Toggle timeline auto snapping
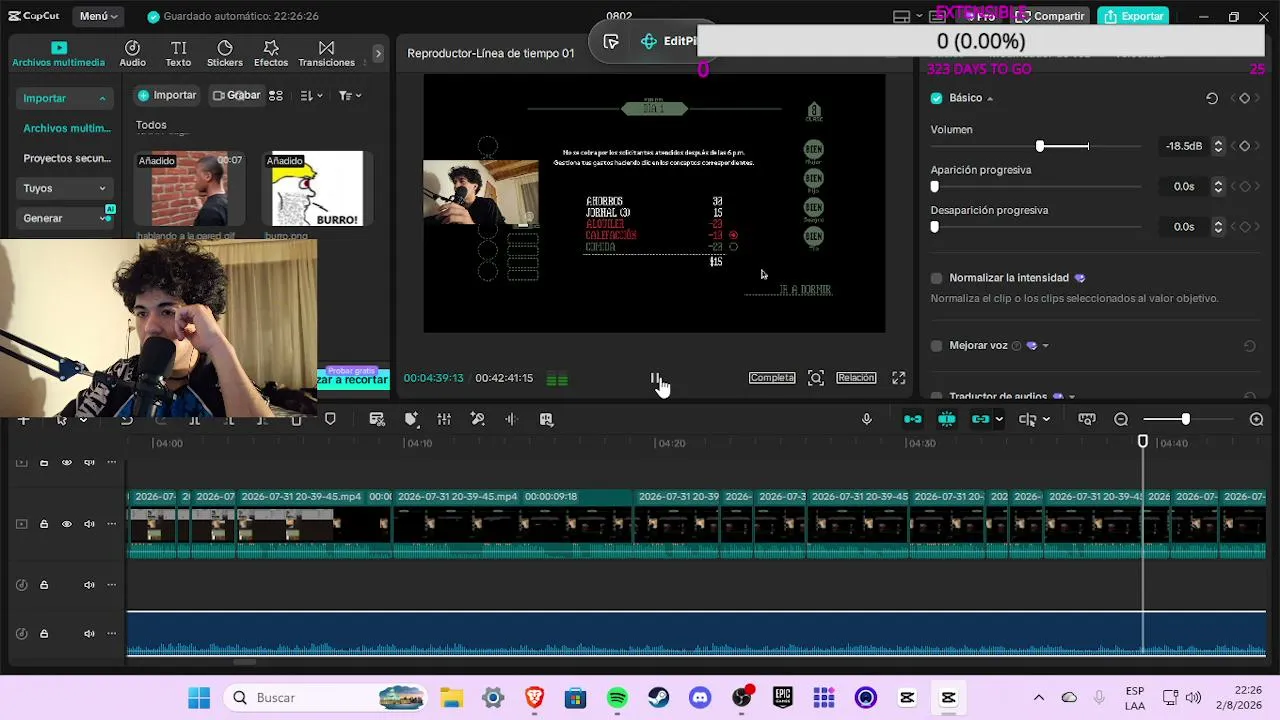Screen dimensions: 1280x720 pos(946,419)
